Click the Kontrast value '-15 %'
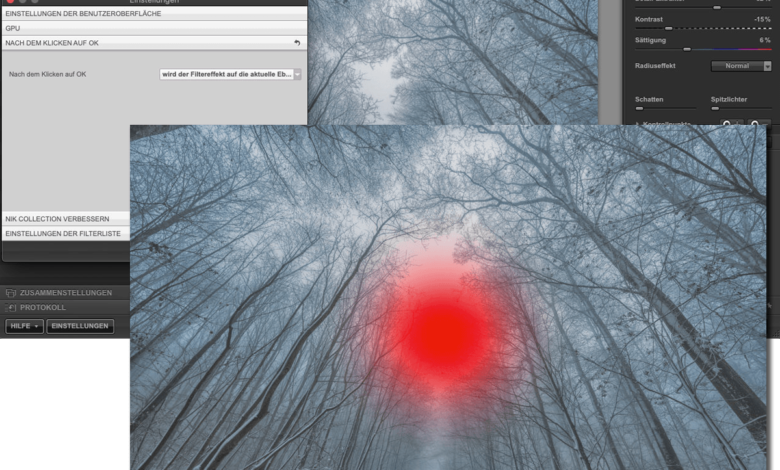The height and width of the screenshot is (470, 780). tap(762, 19)
